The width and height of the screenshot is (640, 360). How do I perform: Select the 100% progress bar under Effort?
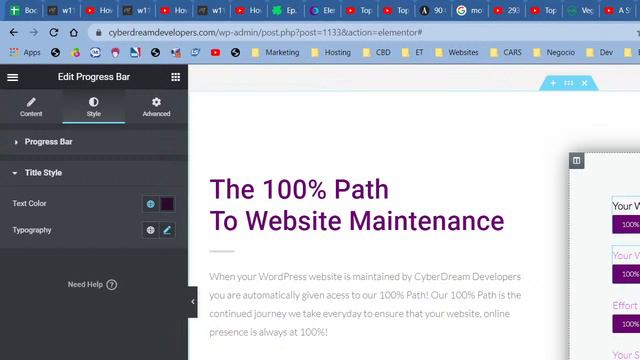[626, 324]
